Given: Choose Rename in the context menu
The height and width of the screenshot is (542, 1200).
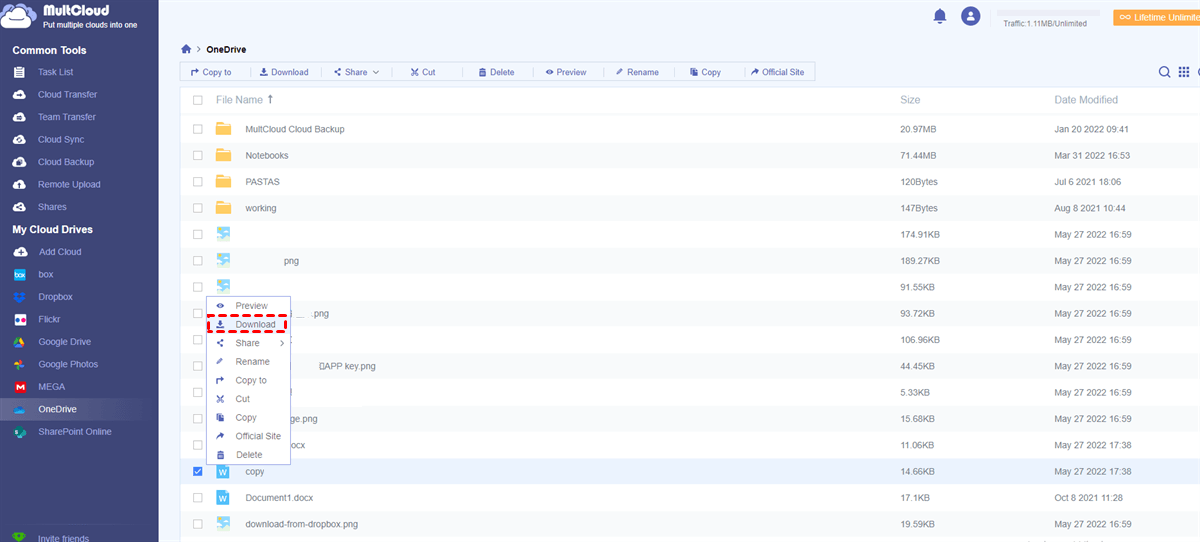Looking at the screenshot, I should (249, 362).
